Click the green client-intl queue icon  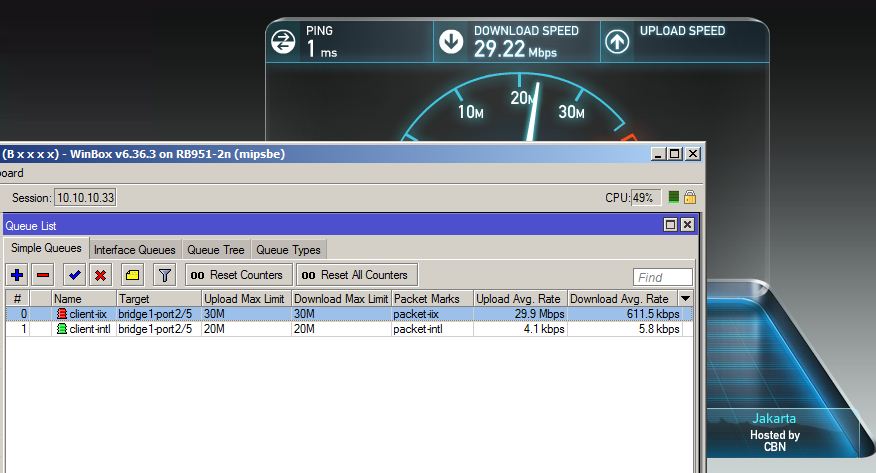point(61,329)
